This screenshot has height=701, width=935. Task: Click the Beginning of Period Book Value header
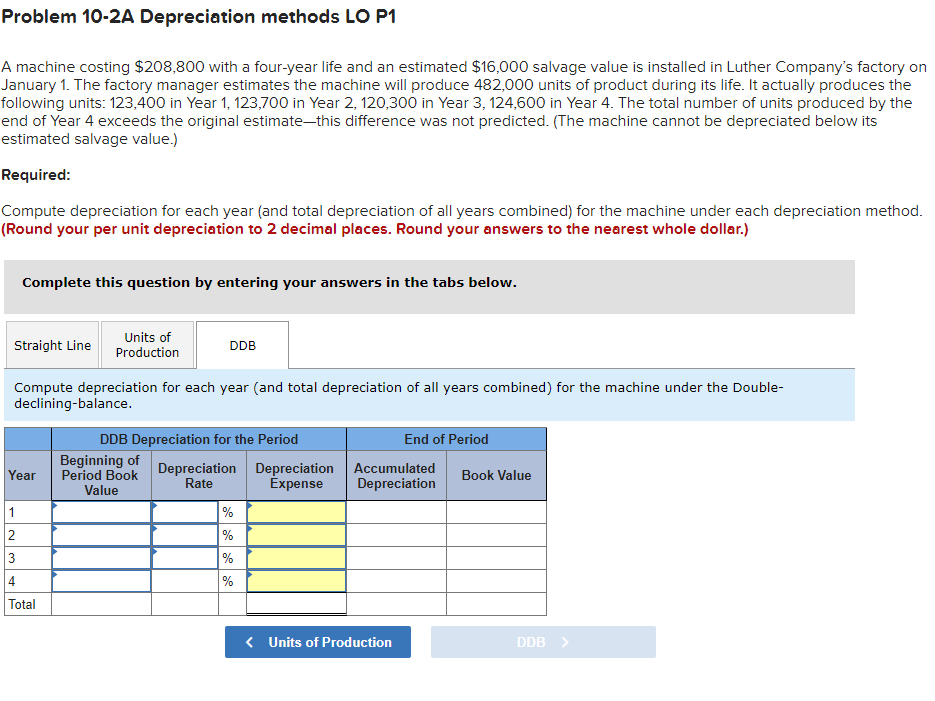pyautogui.click(x=101, y=476)
